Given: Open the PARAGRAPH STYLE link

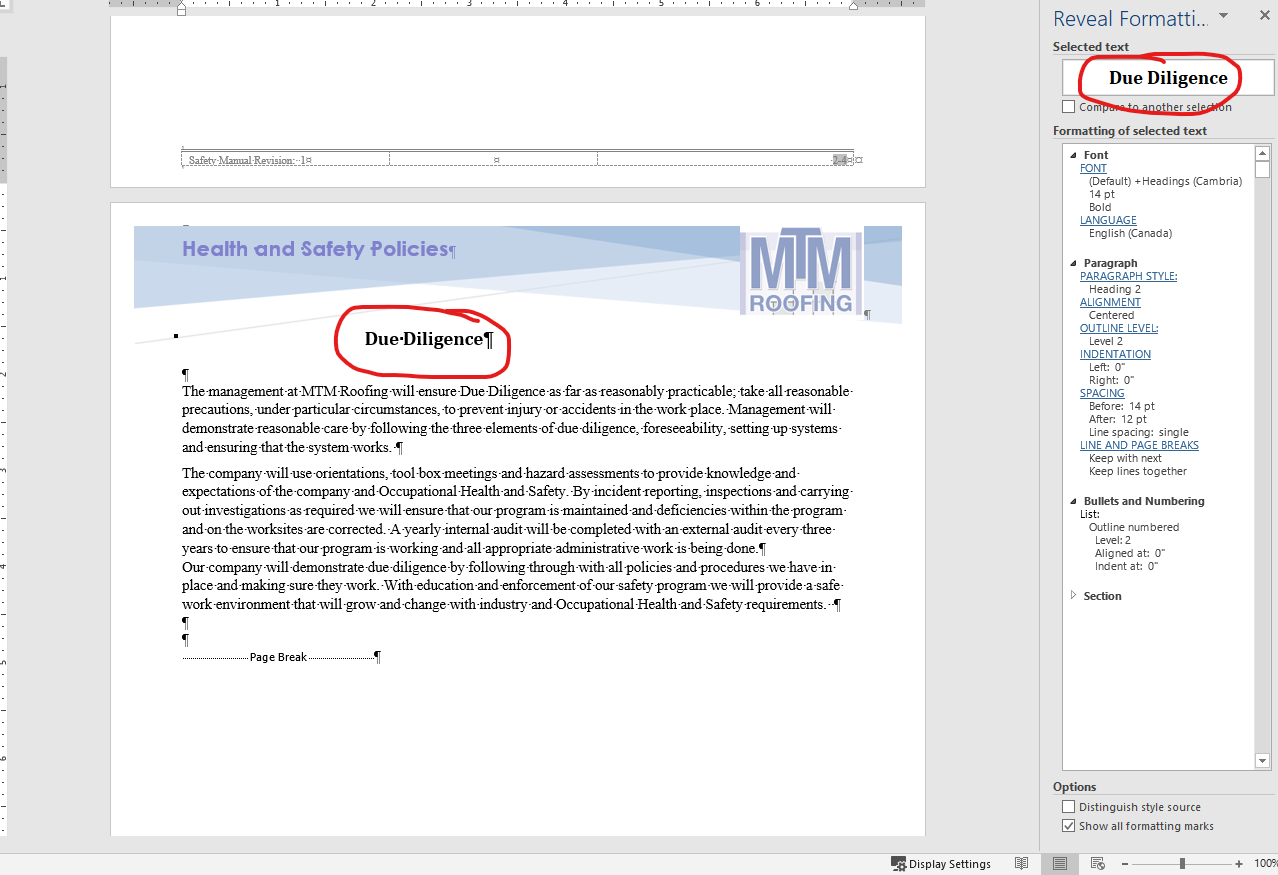Looking at the screenshot, I should coord(1128,276).
